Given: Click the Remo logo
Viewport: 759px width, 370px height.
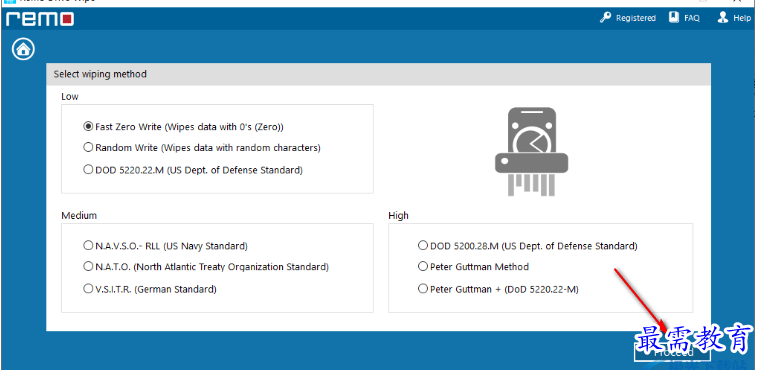Looking at the screenshot, I should [40, 19].
